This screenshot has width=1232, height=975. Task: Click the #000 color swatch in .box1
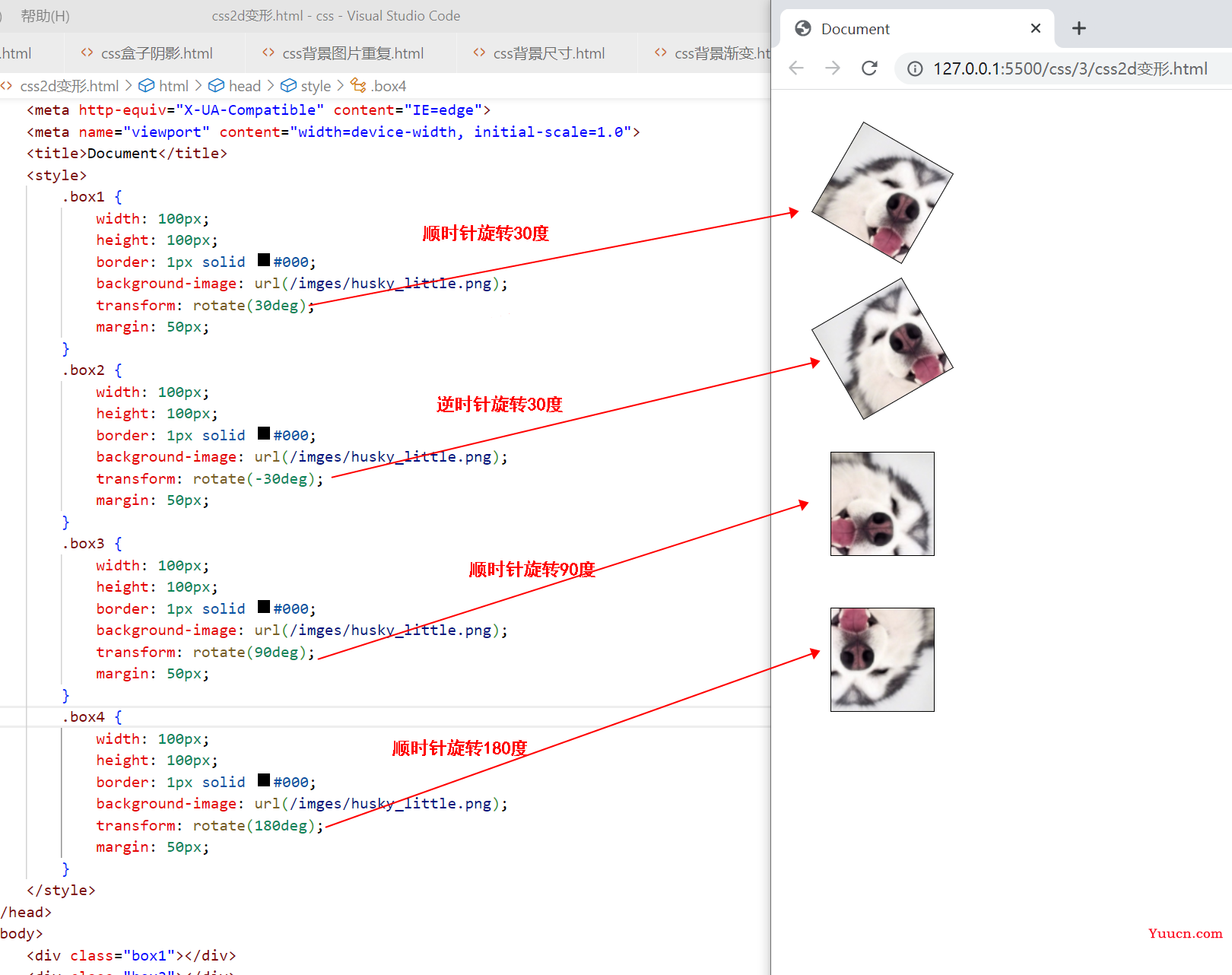pos(264,260)
